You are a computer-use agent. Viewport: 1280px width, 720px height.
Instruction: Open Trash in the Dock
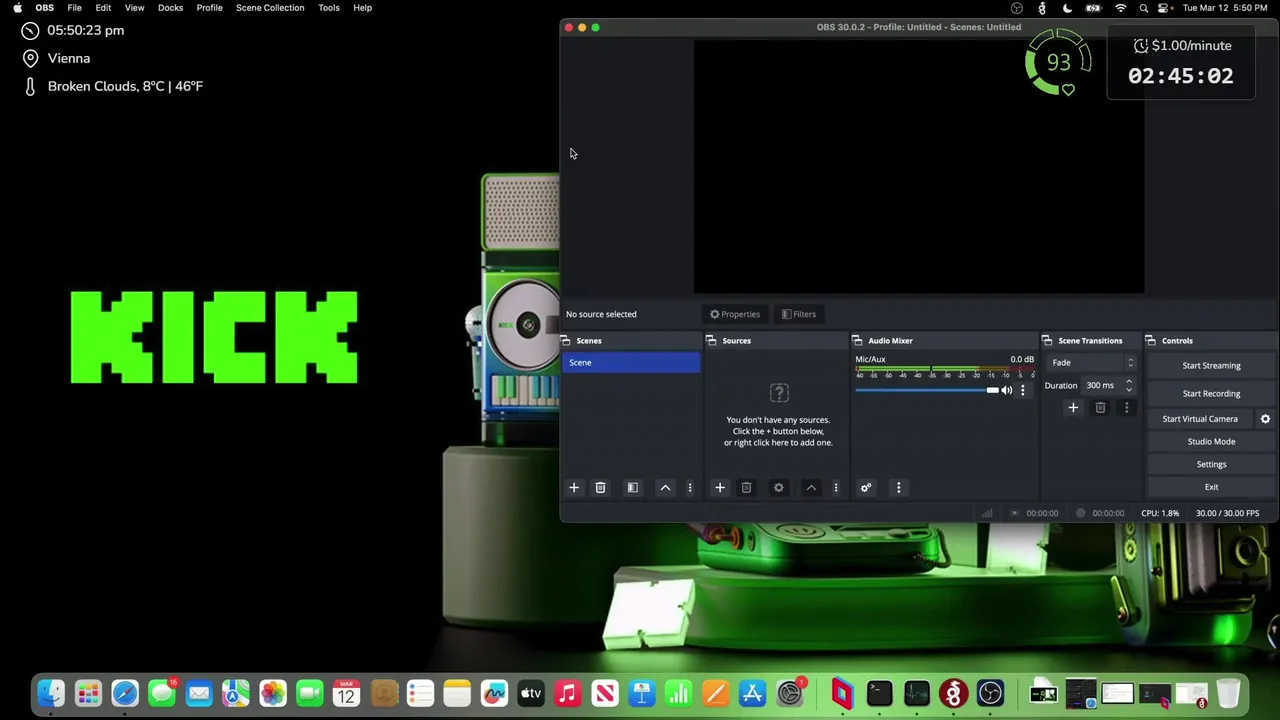tap(1228, 693)
